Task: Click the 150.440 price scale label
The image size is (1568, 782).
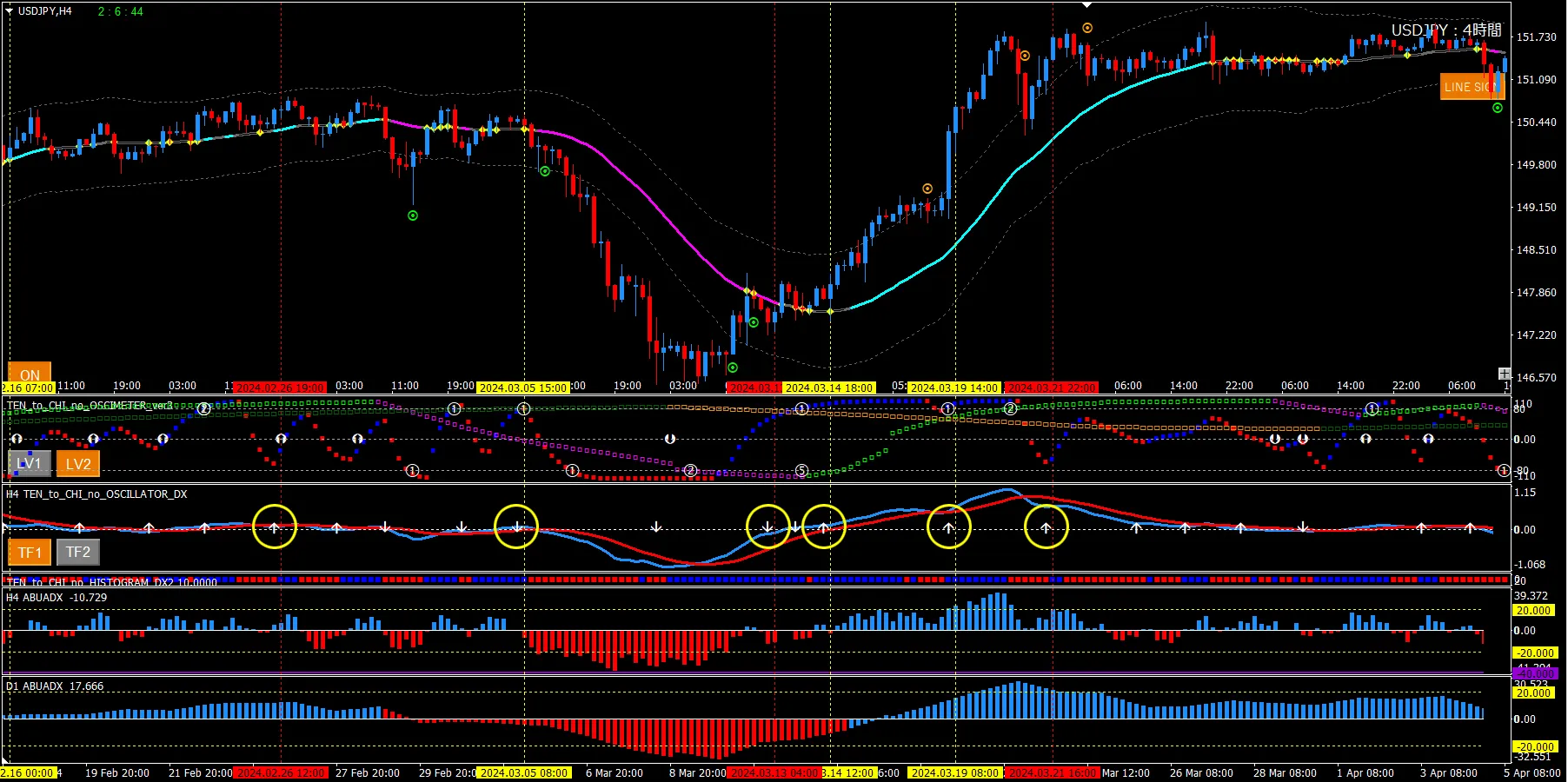Action: (x=1537, y=123)
